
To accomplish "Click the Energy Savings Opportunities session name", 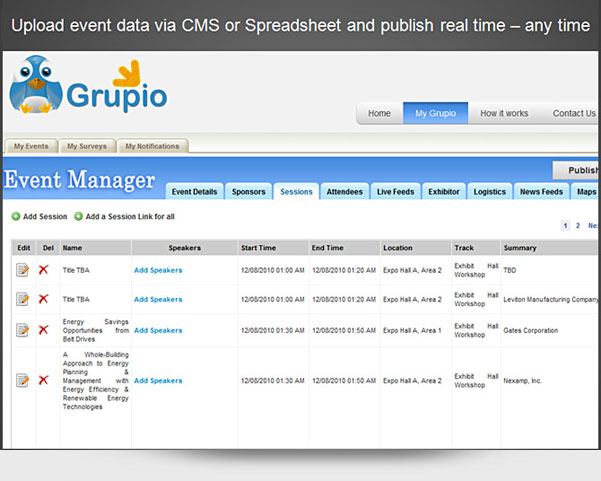I will [95, 330].
